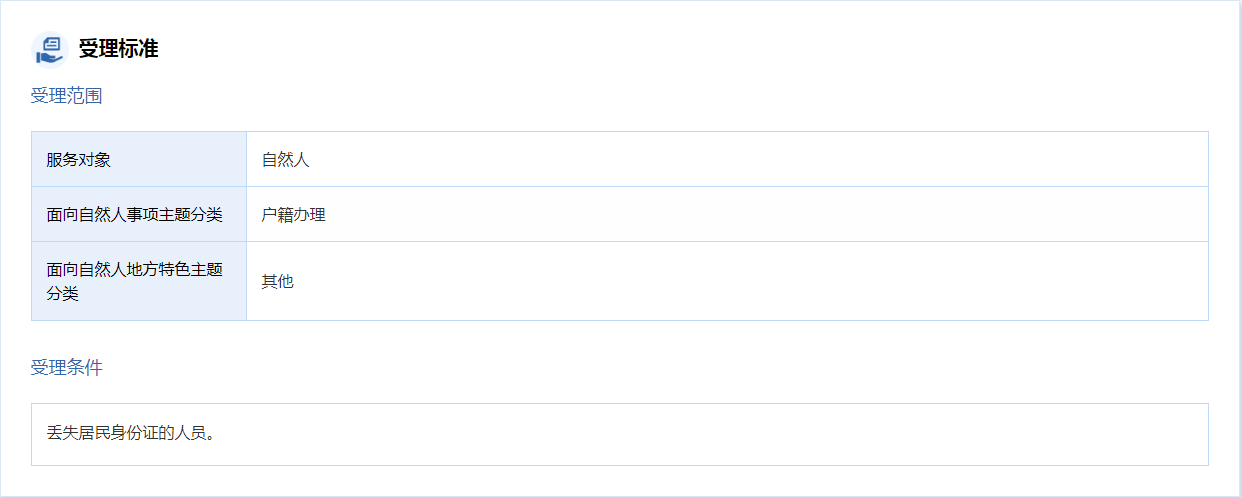Click the 服务对象 table row
This screenshot has height=498, width=1242.
620,159
